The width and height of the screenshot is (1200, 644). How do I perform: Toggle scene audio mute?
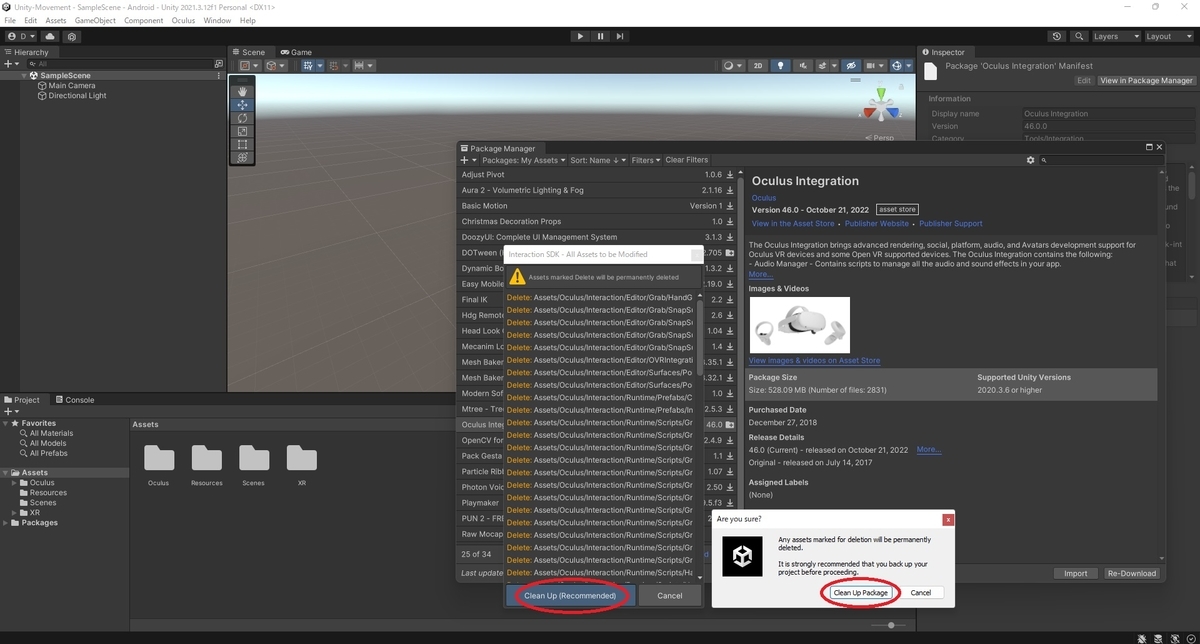click(x=803, y=66)
